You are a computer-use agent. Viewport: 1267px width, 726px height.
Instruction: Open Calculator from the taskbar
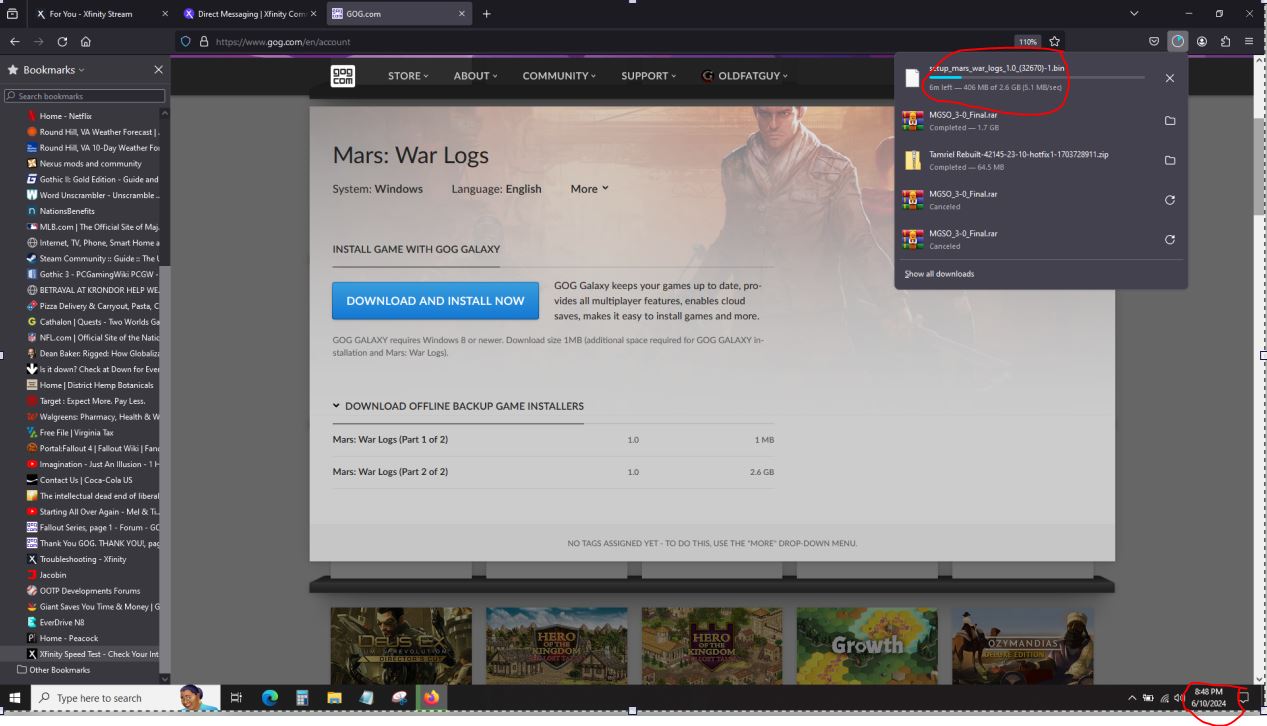302,698
